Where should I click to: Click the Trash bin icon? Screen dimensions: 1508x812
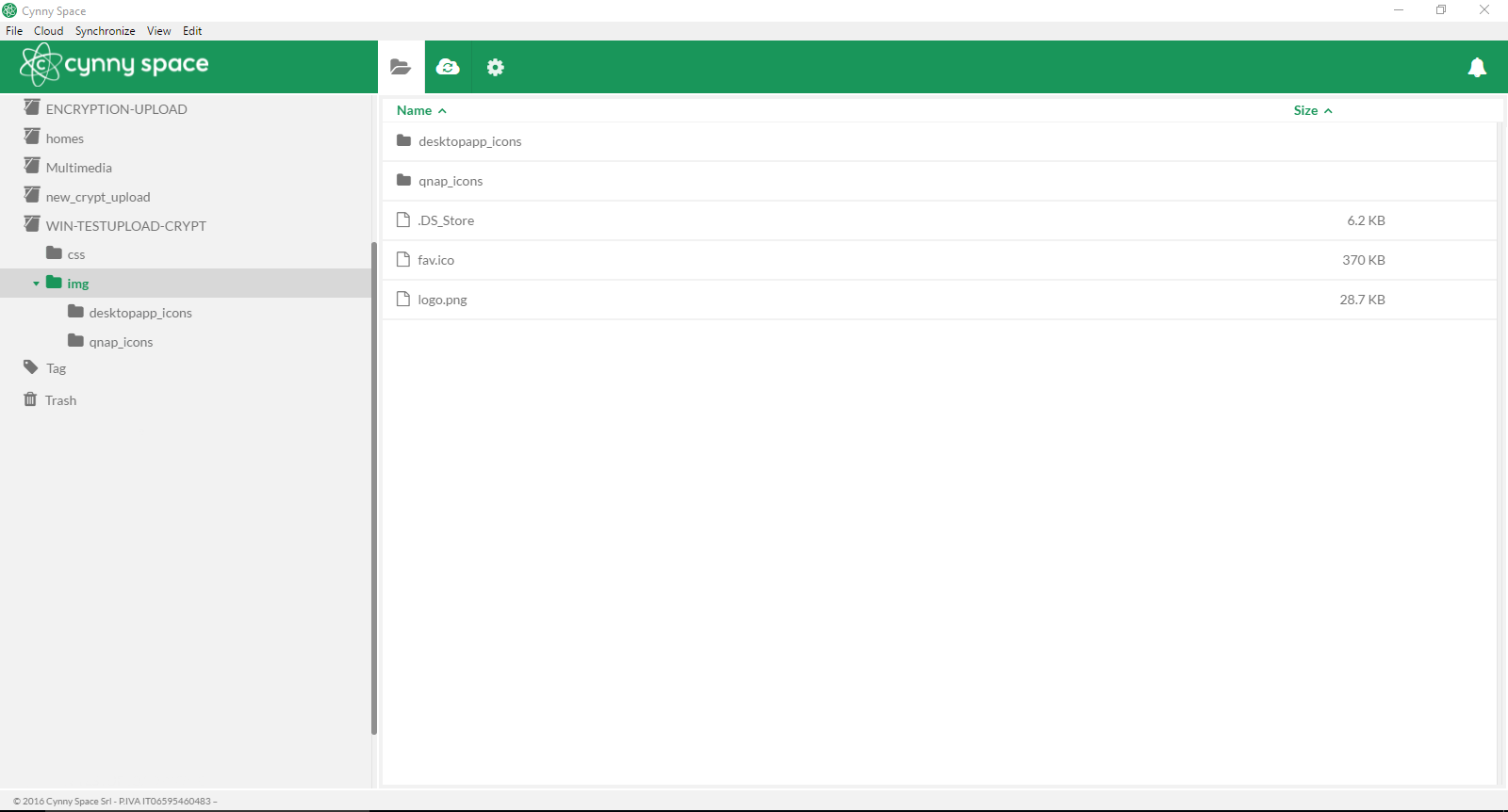pos(30,399)
